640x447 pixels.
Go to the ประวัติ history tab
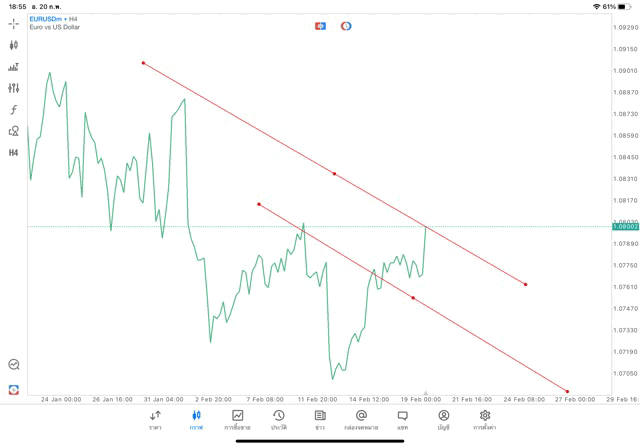click(279, 419)
